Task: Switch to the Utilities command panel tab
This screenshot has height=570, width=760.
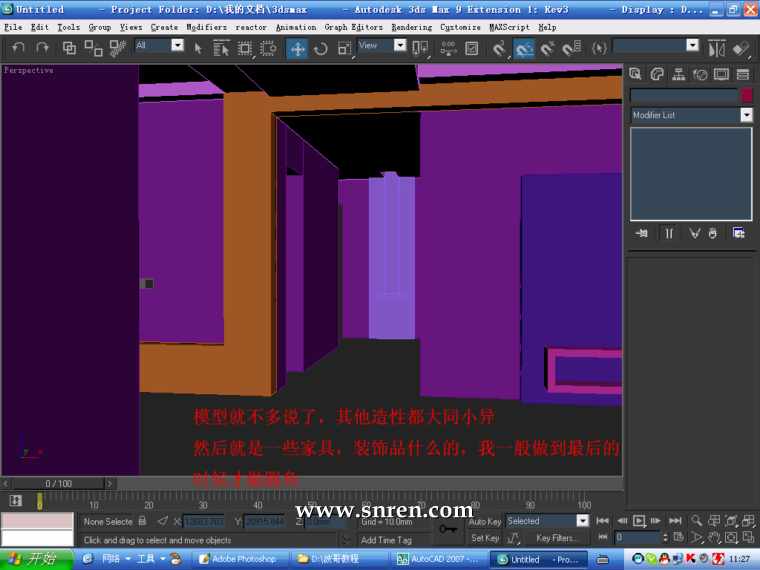Action: coord(743,74)
